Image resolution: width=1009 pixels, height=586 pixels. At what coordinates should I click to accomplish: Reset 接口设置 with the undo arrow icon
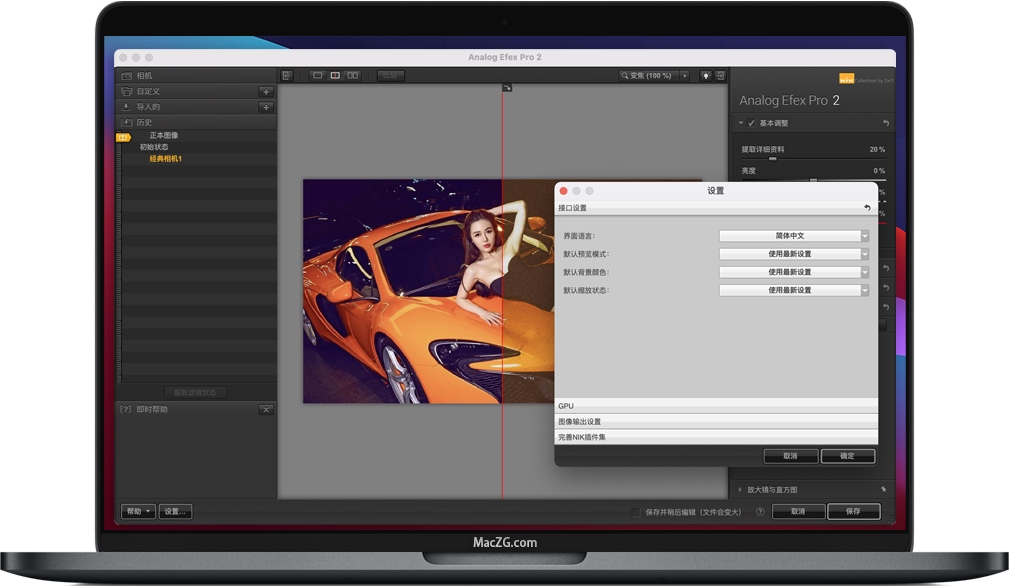[x=867, y=208]
